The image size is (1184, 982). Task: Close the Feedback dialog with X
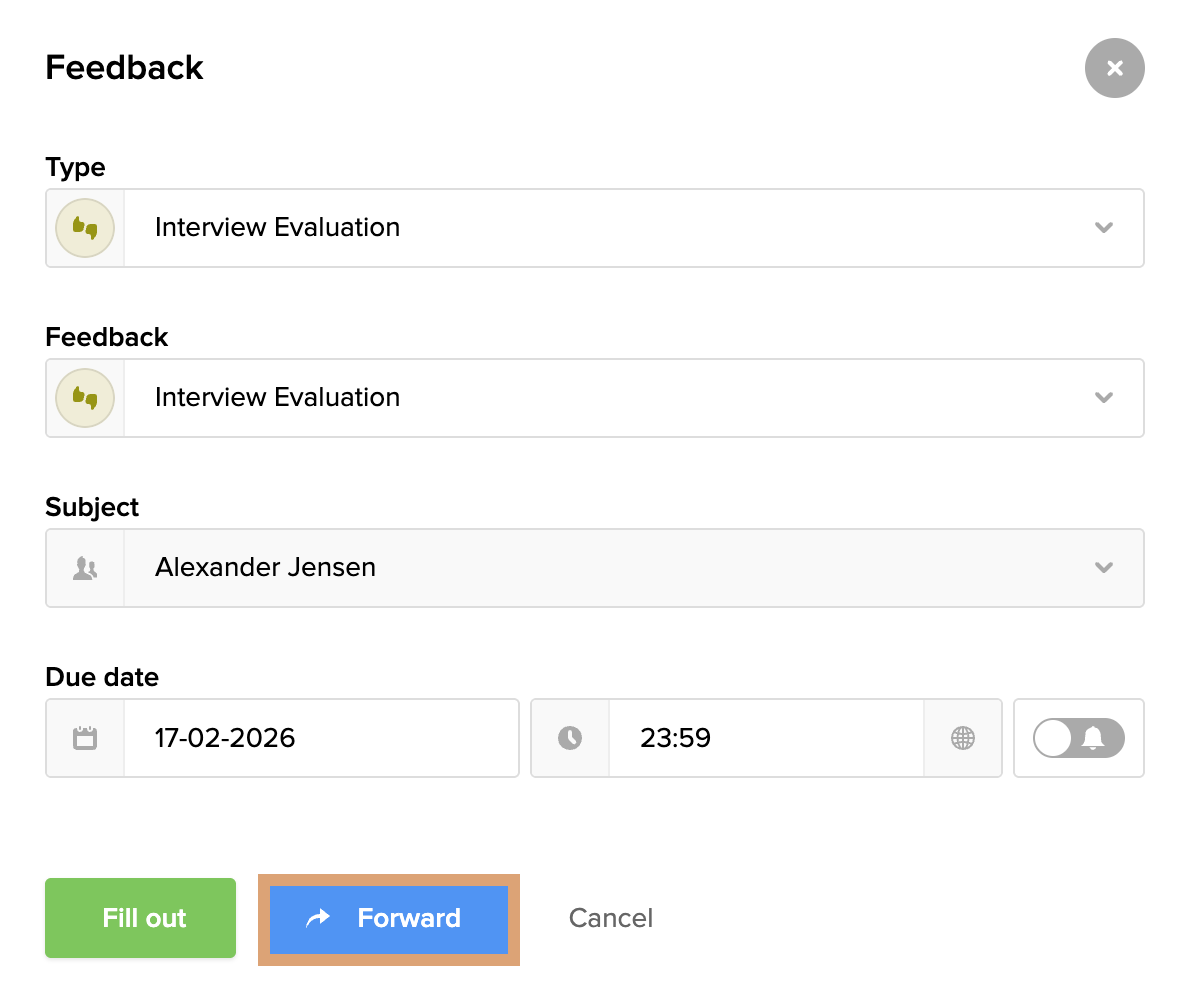1114,68
